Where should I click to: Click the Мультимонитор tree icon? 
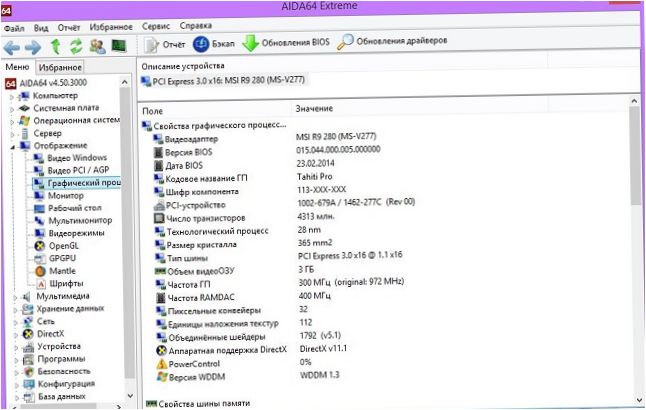pyautogui.click(x=40, y=221)
